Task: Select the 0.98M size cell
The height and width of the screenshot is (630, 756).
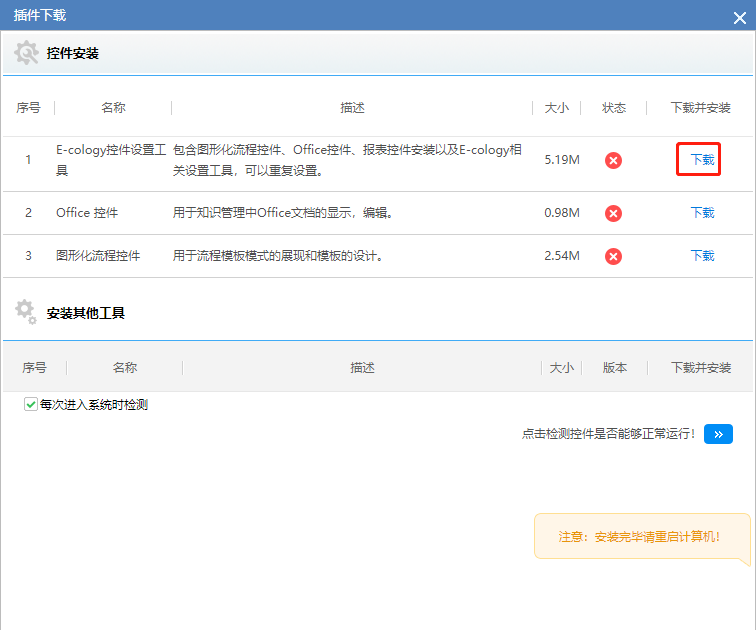Action: pos(562,213)
